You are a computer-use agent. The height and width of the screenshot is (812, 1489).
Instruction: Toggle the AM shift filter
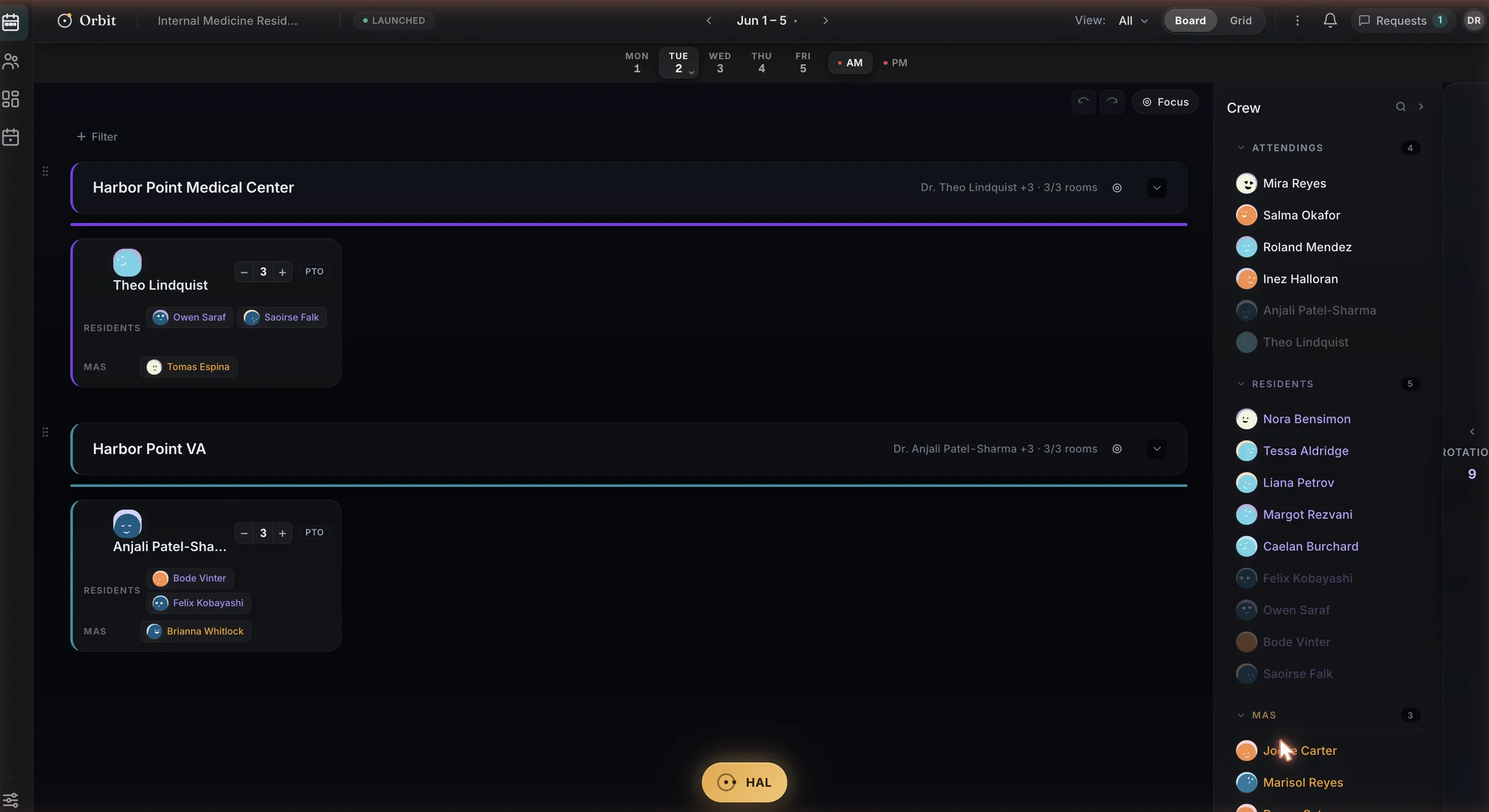[850, 63]
